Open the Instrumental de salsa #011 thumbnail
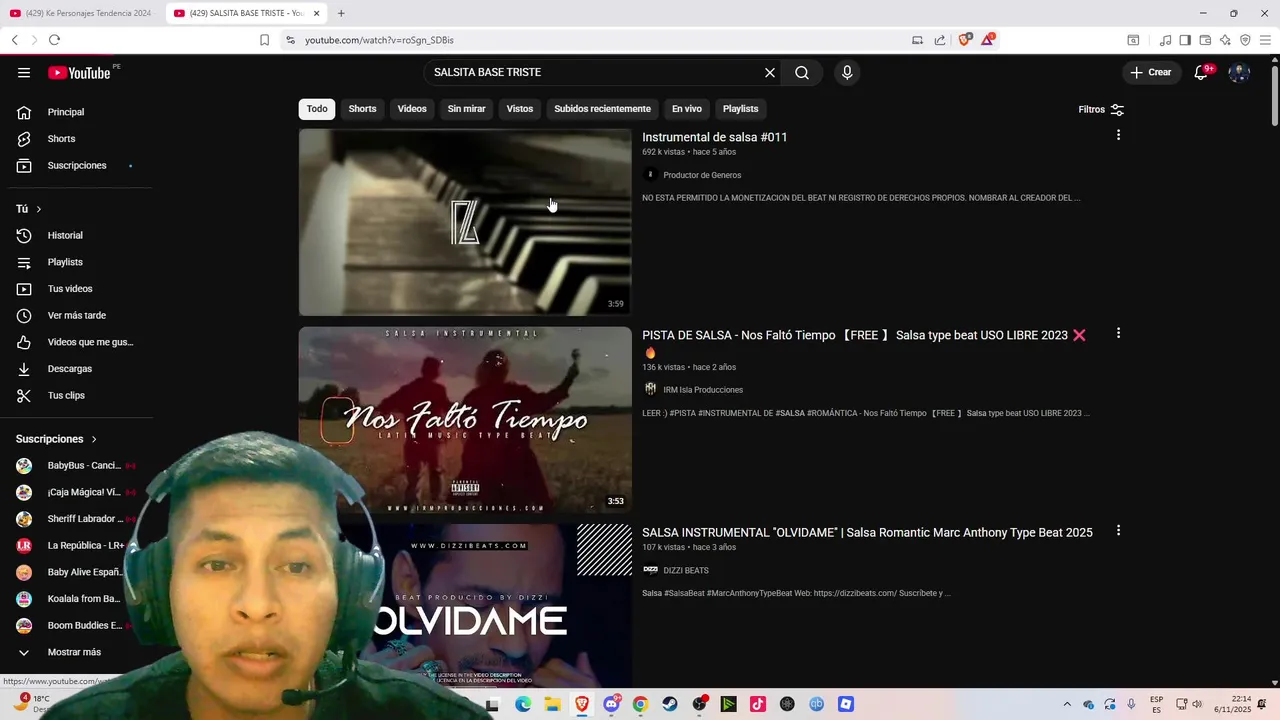Screen dimensions: 1280x720 pyautogui.click(x=465, y=222)
